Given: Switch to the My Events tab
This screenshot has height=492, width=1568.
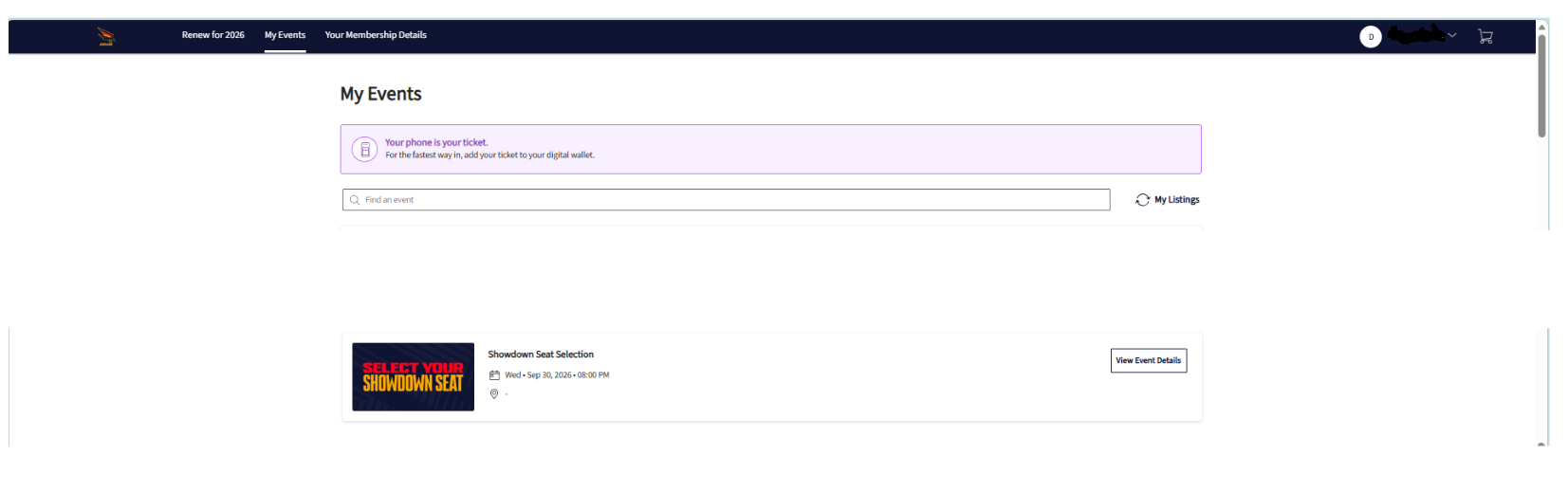Looking at the screenshot, I should click(x=285, y=35).
